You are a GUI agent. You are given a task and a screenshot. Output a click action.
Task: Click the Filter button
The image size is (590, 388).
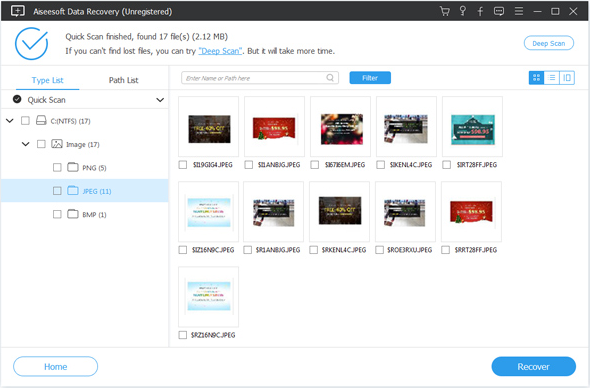pos(370,78)
